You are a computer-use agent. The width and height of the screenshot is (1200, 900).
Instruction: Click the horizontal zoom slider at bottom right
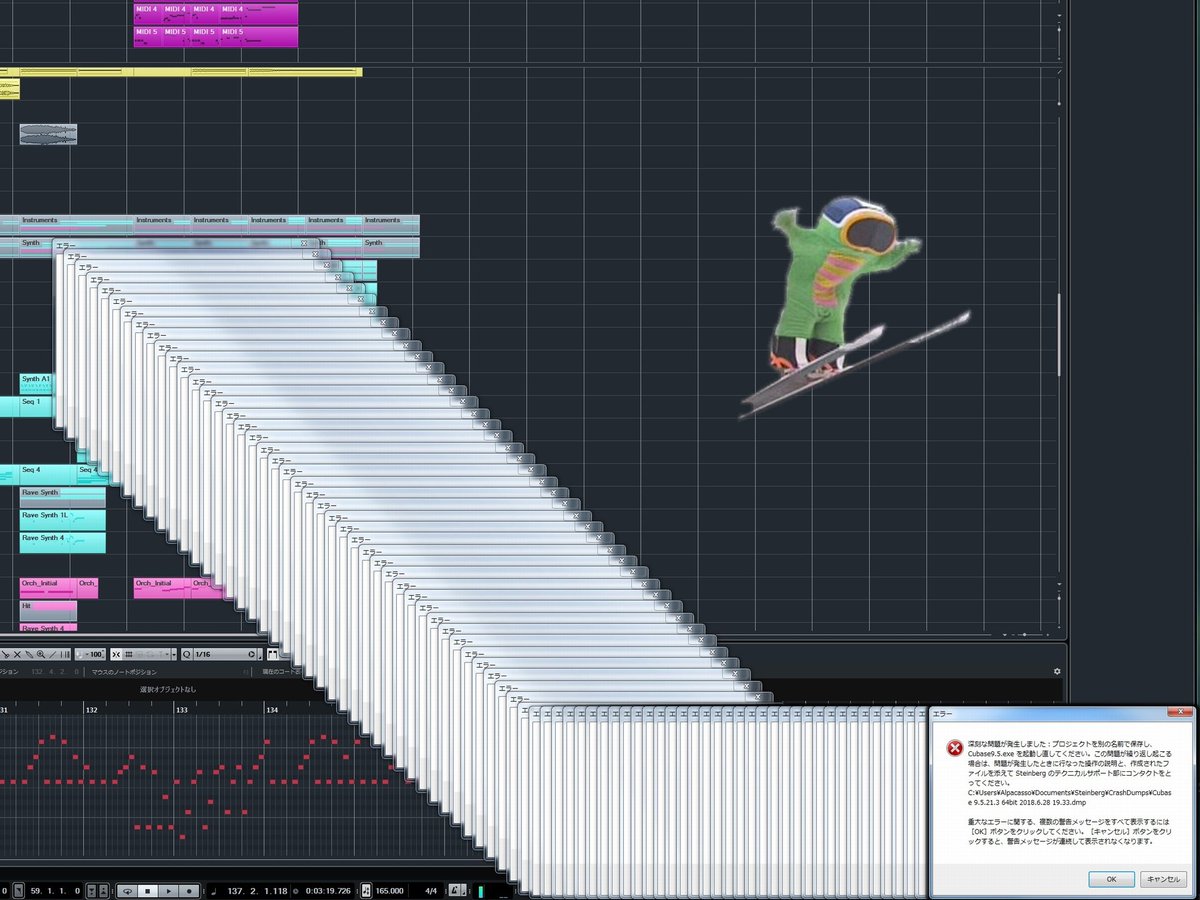tap(1022, 634)
